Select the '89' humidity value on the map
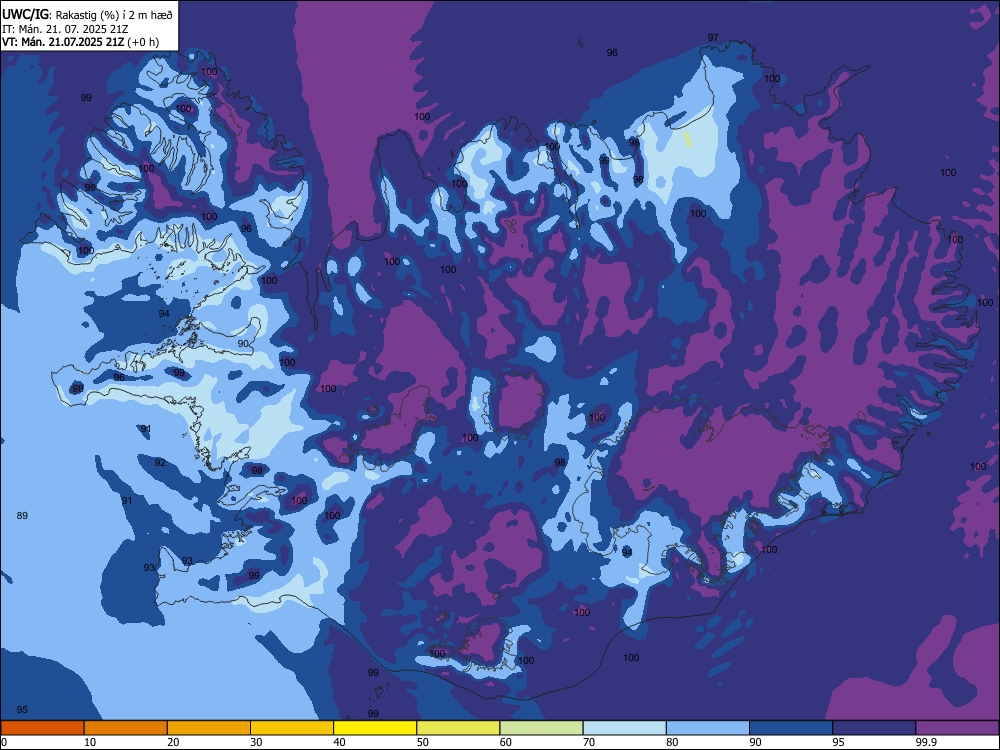 (x=22, y=515)
